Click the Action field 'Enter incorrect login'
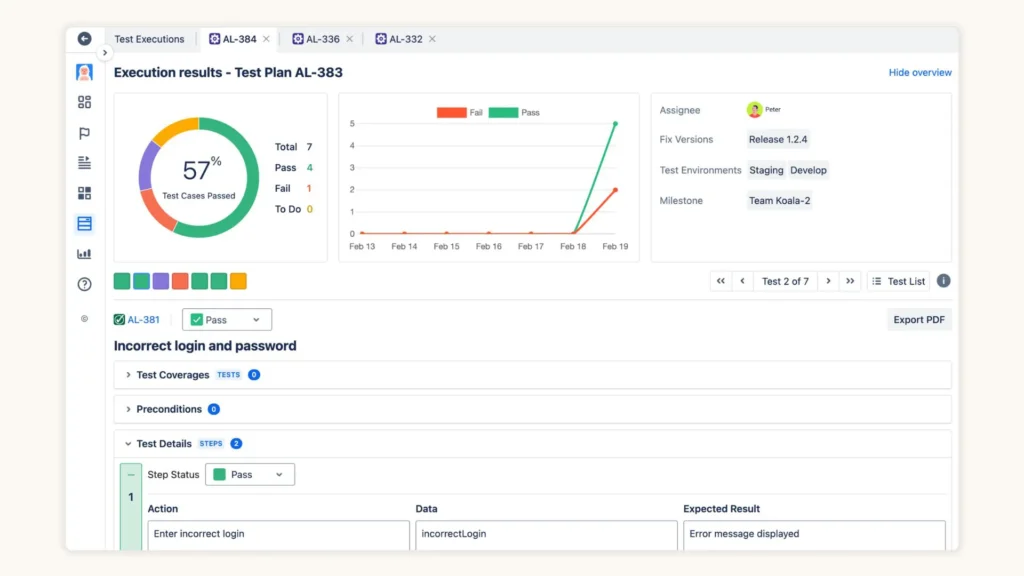Image resolution: width=1024 pixels, height=576 pixels. (278, 535)
